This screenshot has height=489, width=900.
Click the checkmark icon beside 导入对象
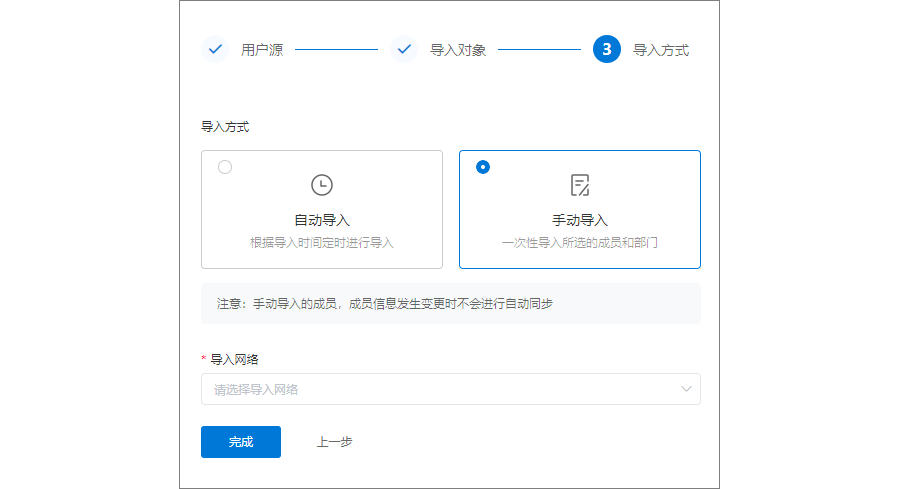coord(404,49)
